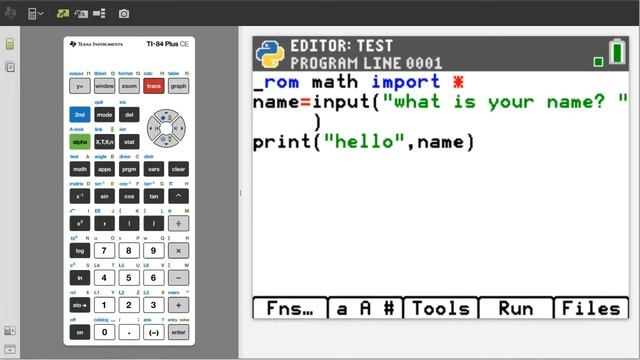The height and width of the screenshot is (360, 640).
Task: Click the sin key
Action: point(104,196)
